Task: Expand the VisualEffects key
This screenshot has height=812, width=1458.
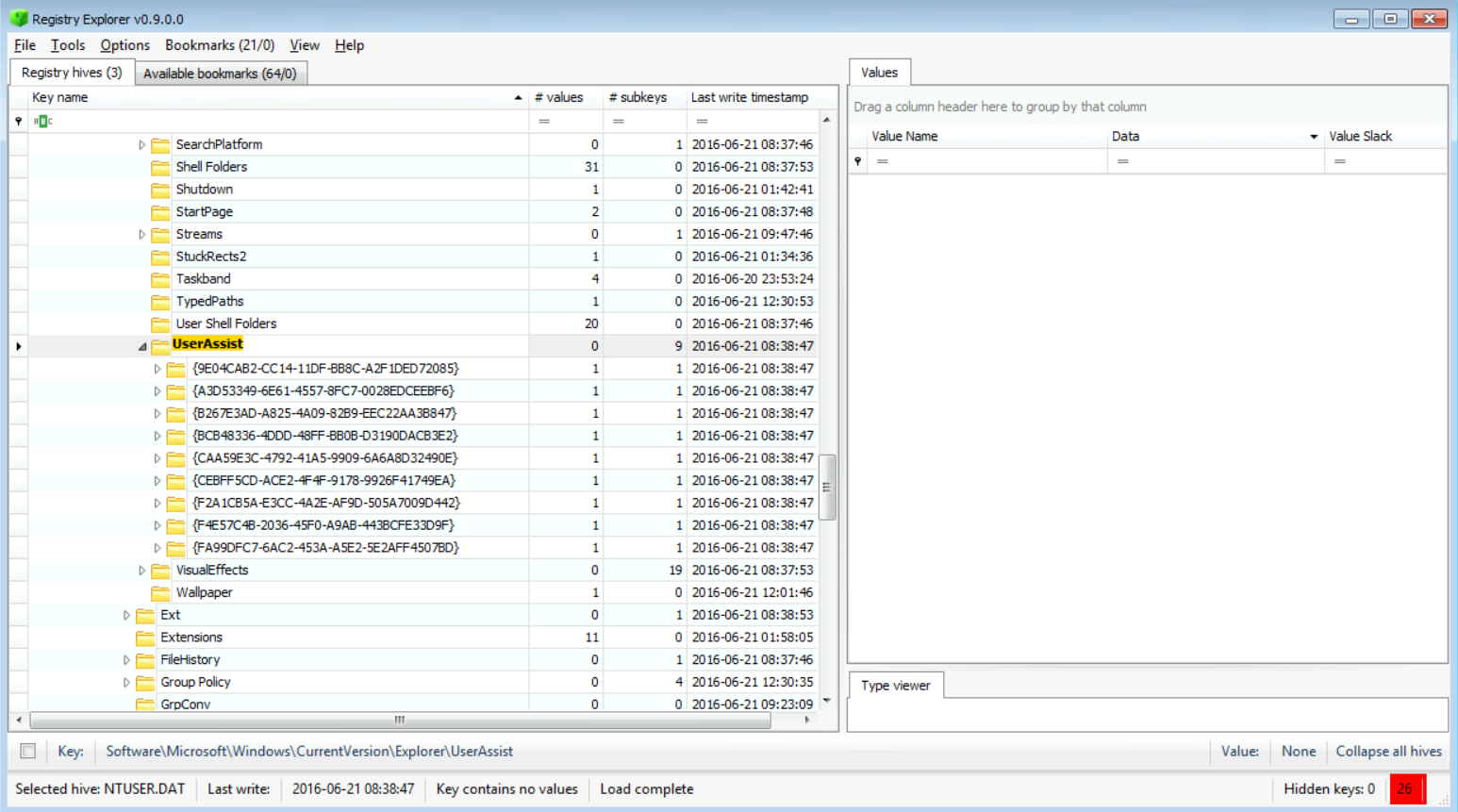Action: click(142, 571)
